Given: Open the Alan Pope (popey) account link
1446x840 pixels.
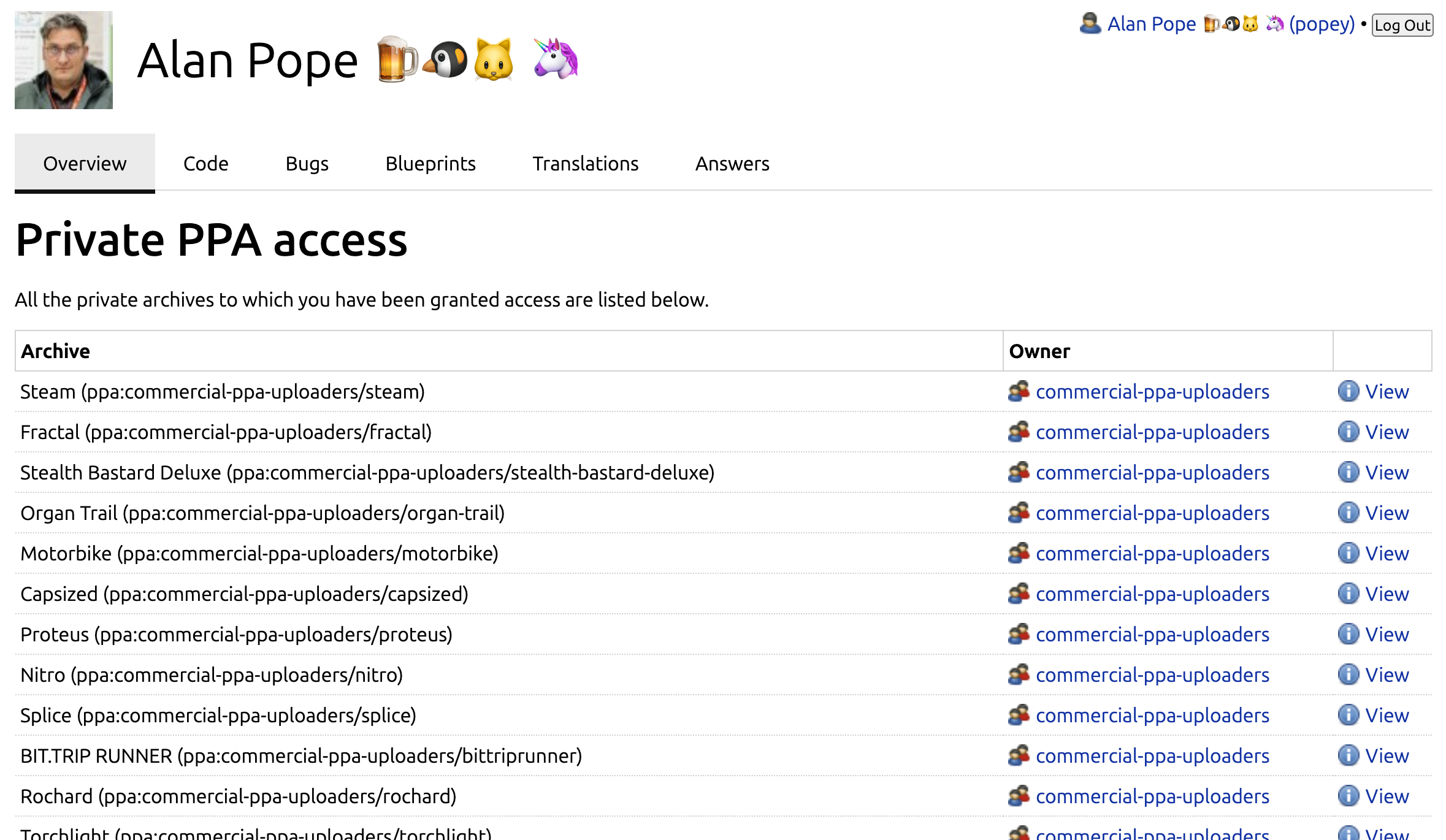Looking at the screenshot, I should pos(1231,24).
